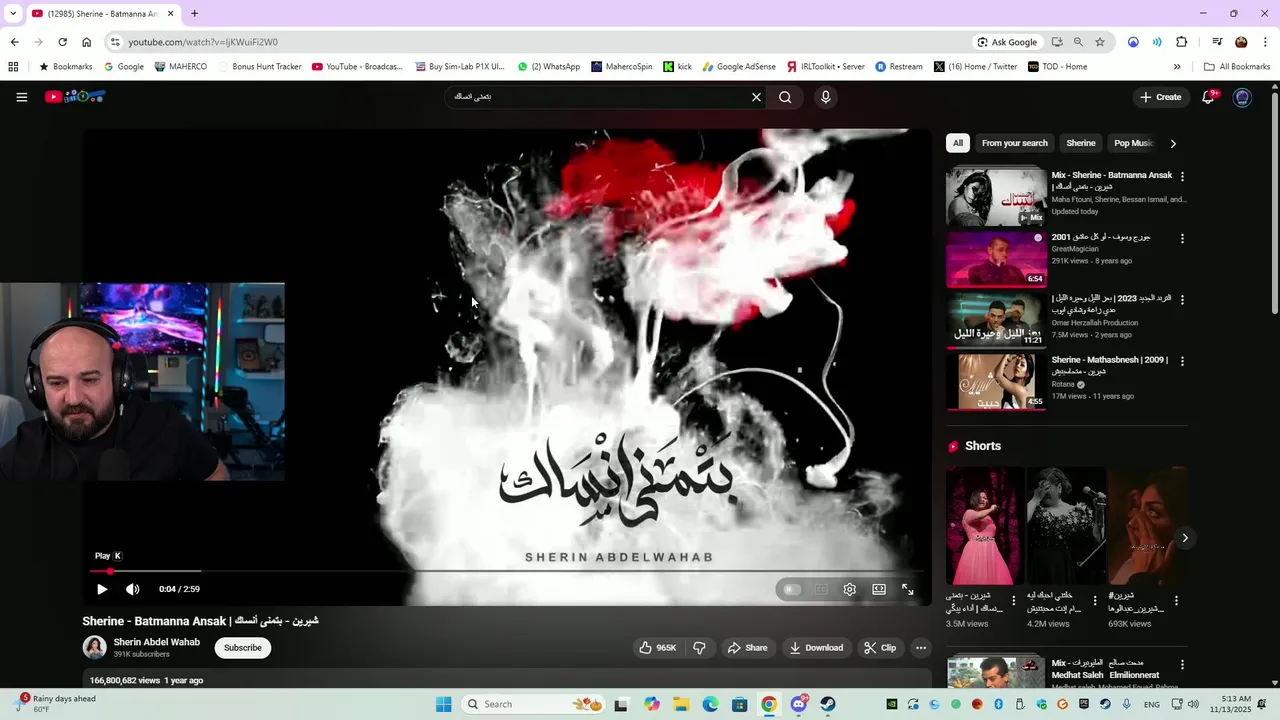Screen dimensions: 1280x720
Task: Show hidden bookmarks with the double chevron
Action: 1177,67
